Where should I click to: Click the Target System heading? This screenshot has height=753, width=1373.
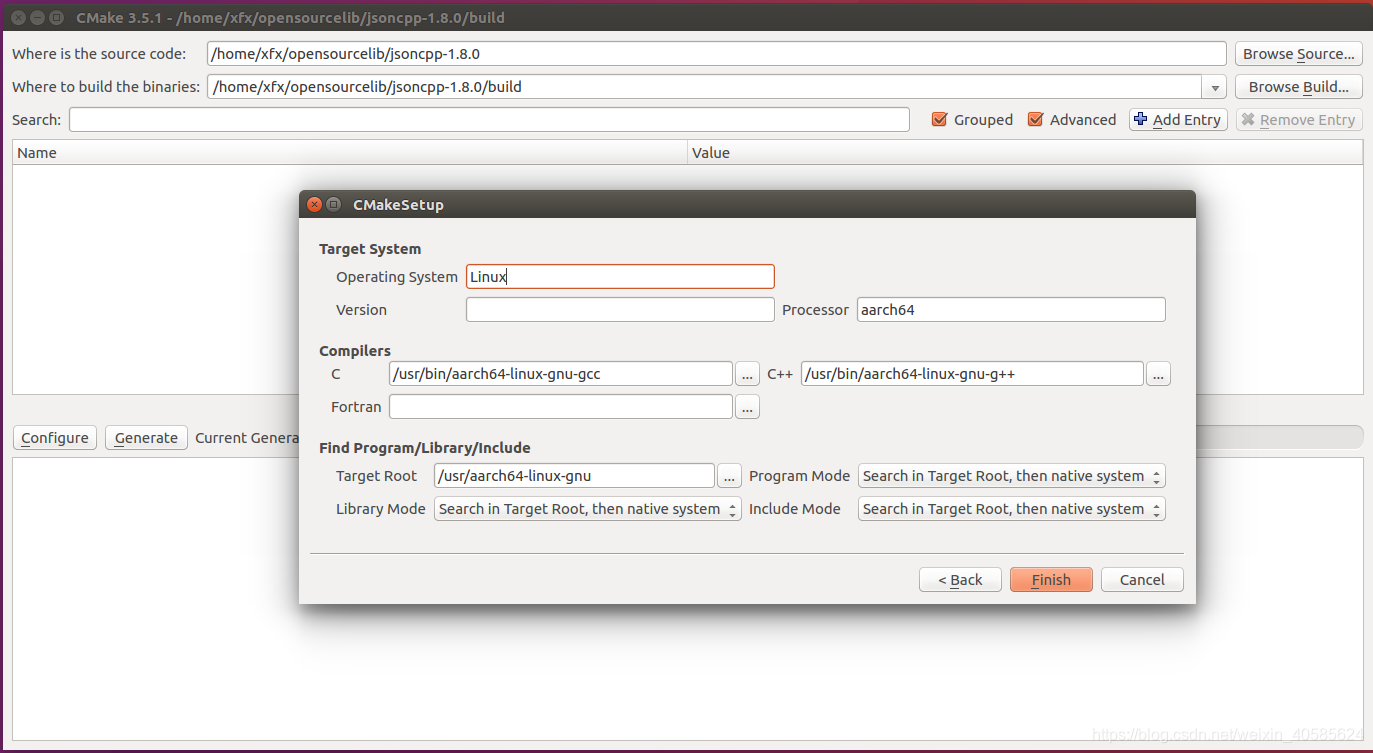pyautogui.click(x=370, y=249)
